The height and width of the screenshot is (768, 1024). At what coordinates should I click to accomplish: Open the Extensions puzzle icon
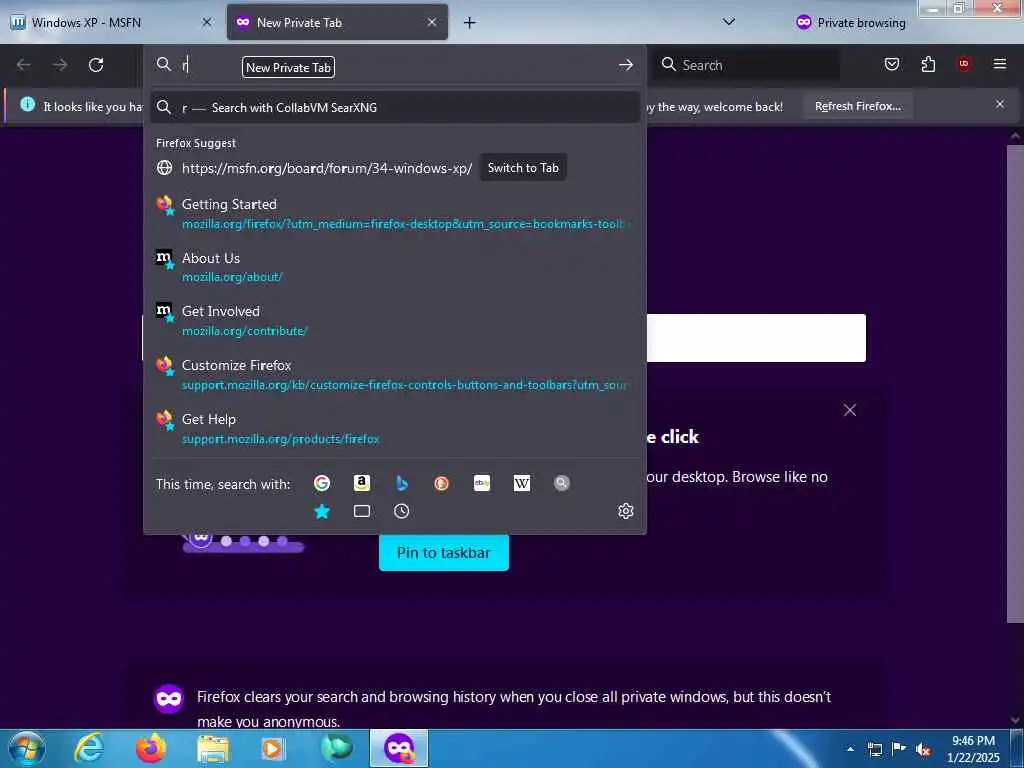coord(928,64)
